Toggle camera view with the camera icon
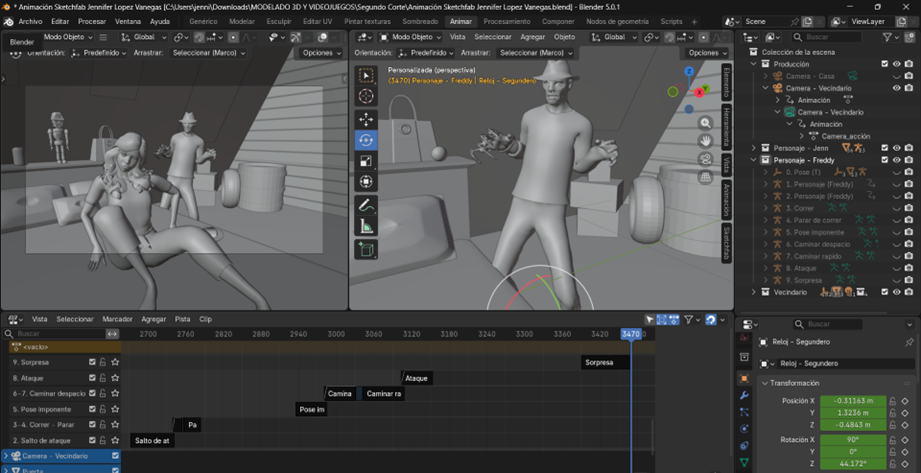The image size is (921, 473). [706, 159]
